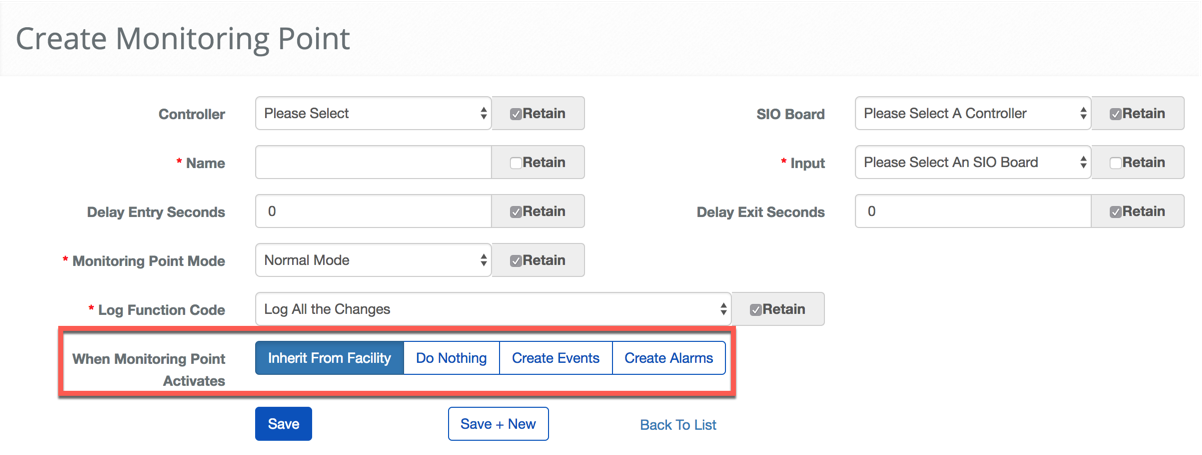Viewport: 1202px width, 455px height.
Task: Choose Do Nothing activation option
Action: [451, 358]
